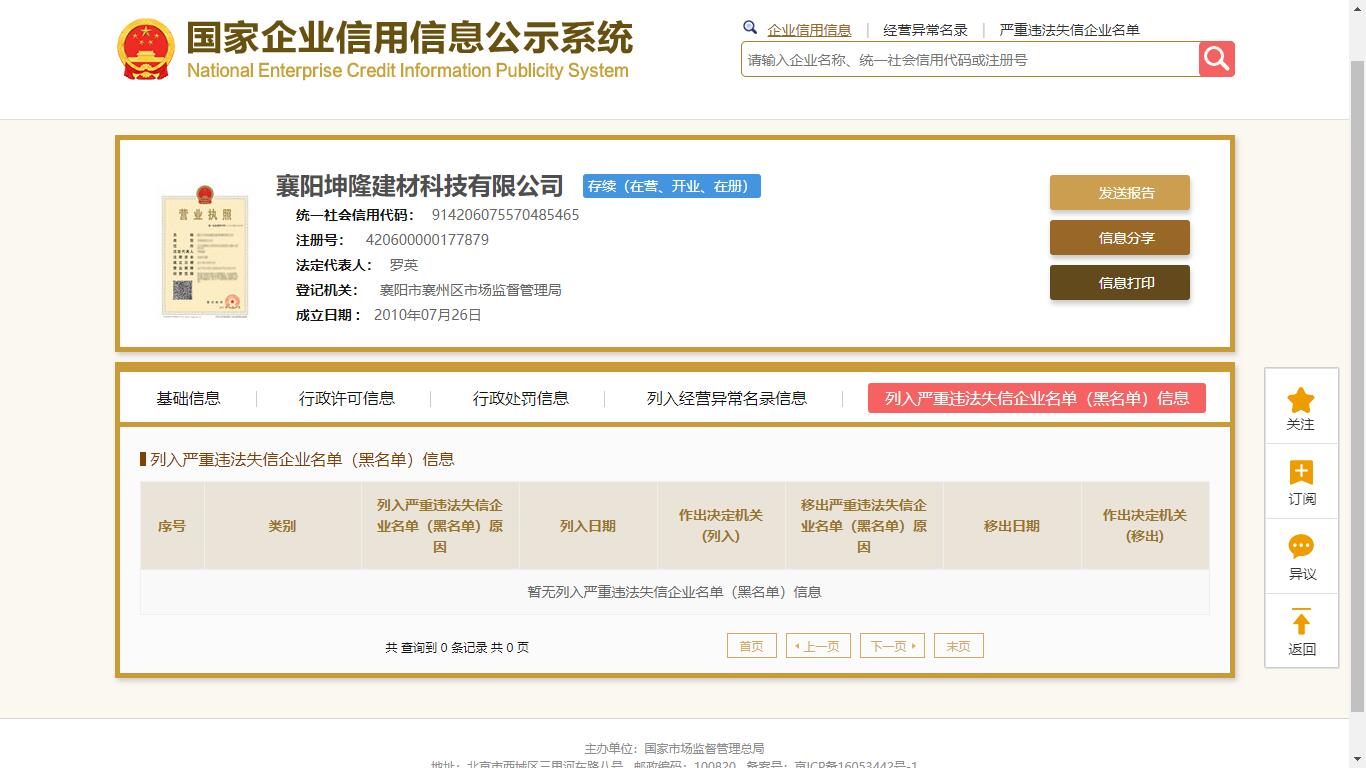Select the 企业信用信息 search category
The image size is (1366, 768).
coord(809,30)
